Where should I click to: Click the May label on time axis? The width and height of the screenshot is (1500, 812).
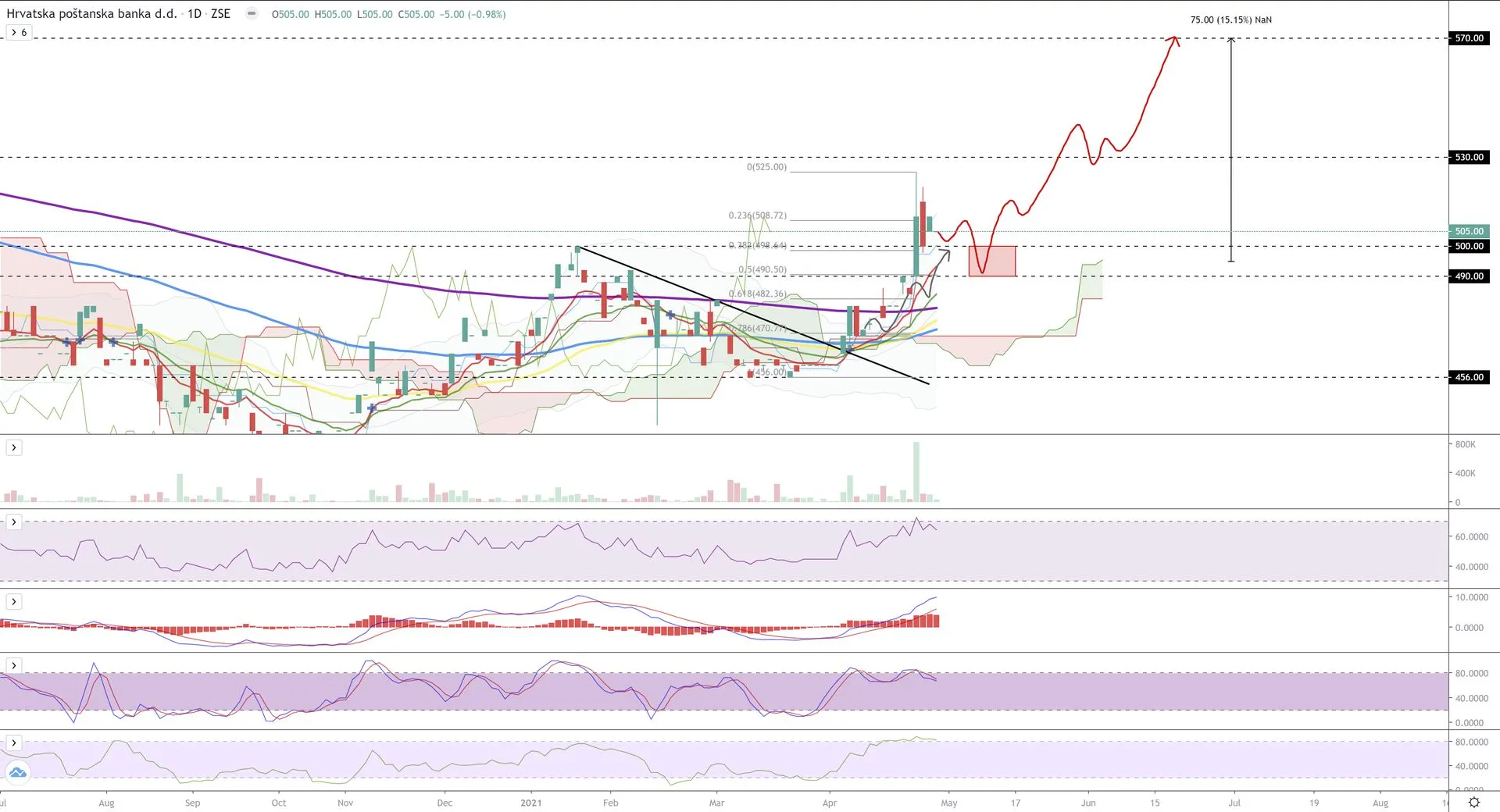coord(948,803)
